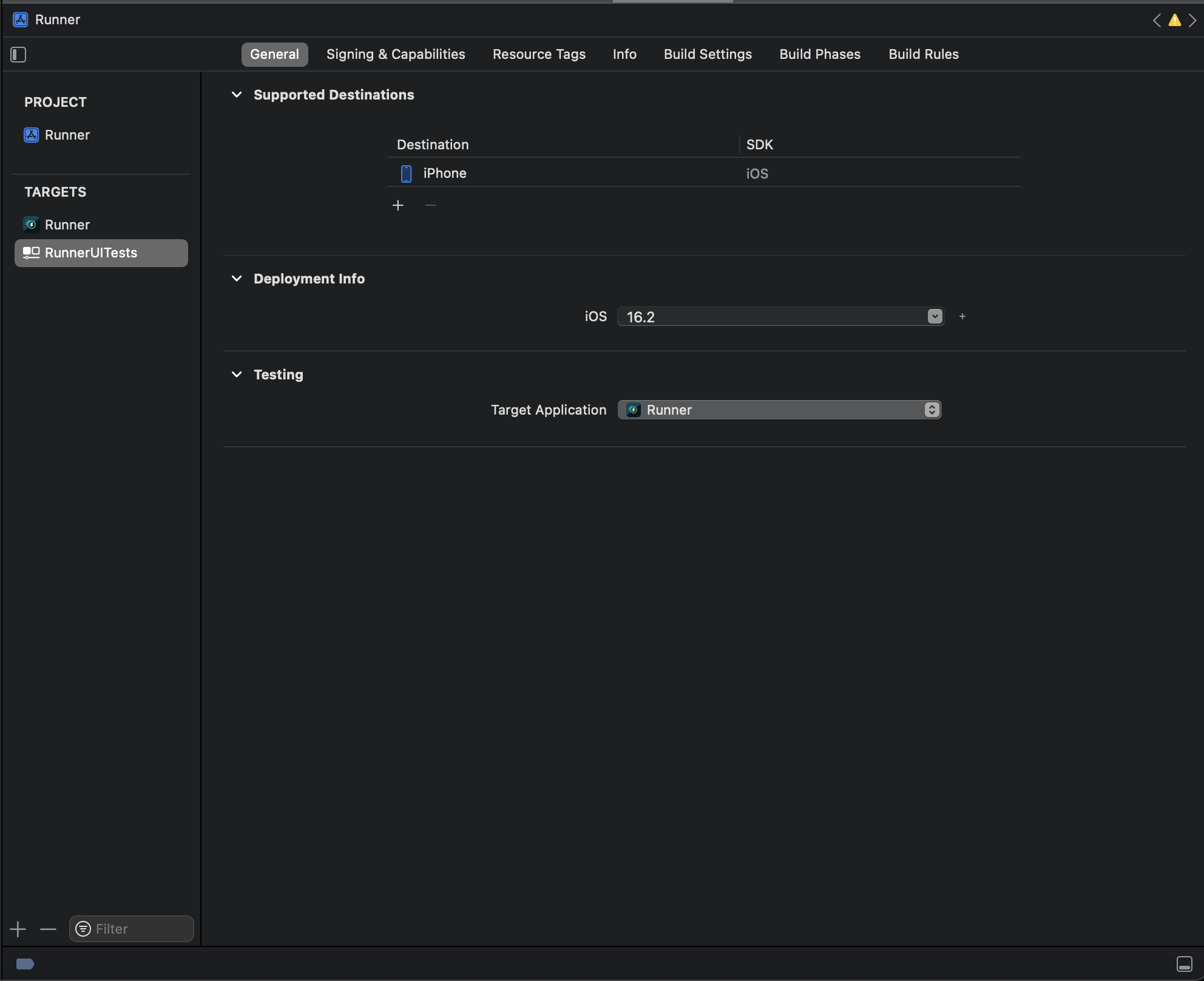
Task: Click the breakpoint tag icon in bottom bar
Action: 25,964
